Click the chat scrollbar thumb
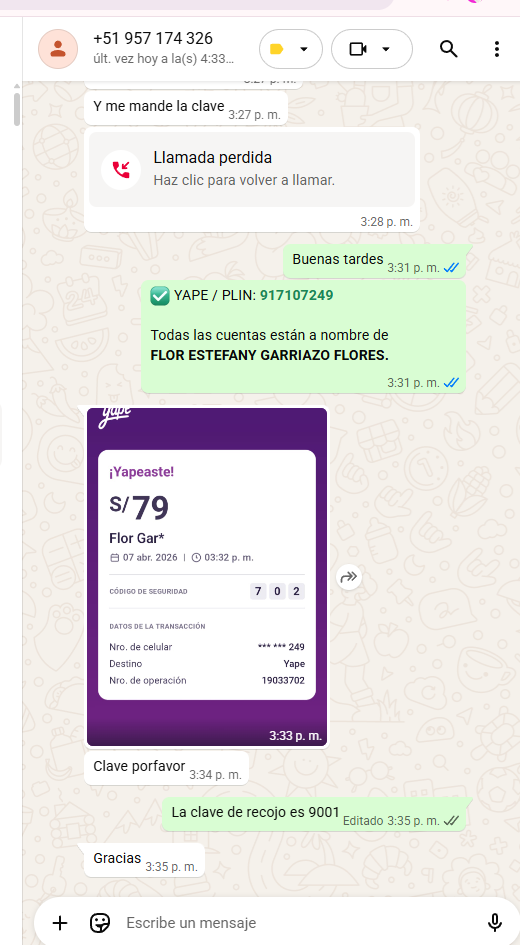This screenshot has height=945, width=520. 17,107
